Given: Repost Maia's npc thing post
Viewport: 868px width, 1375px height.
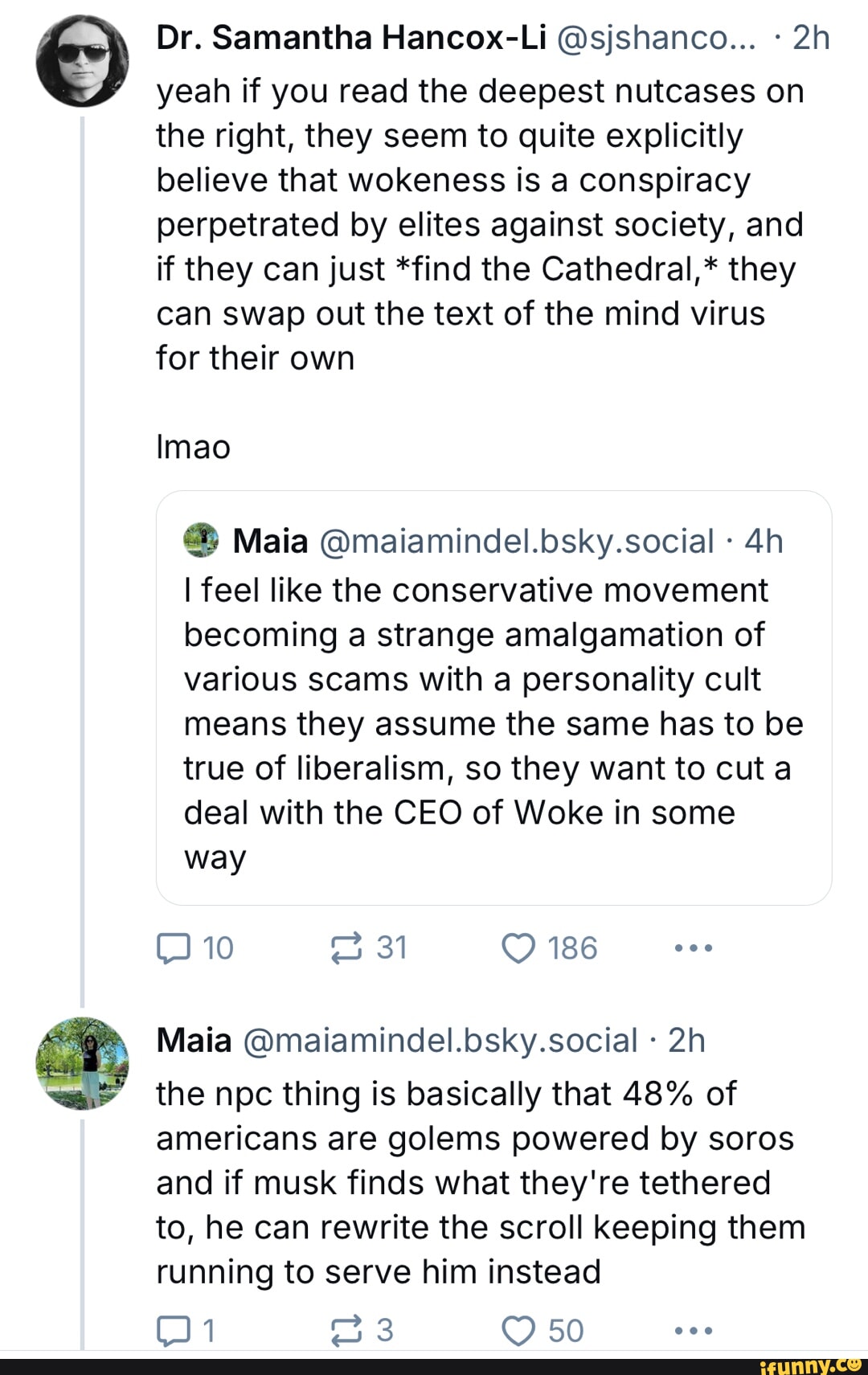Looking at the screenshot, I should click(x=347, y=1331).
